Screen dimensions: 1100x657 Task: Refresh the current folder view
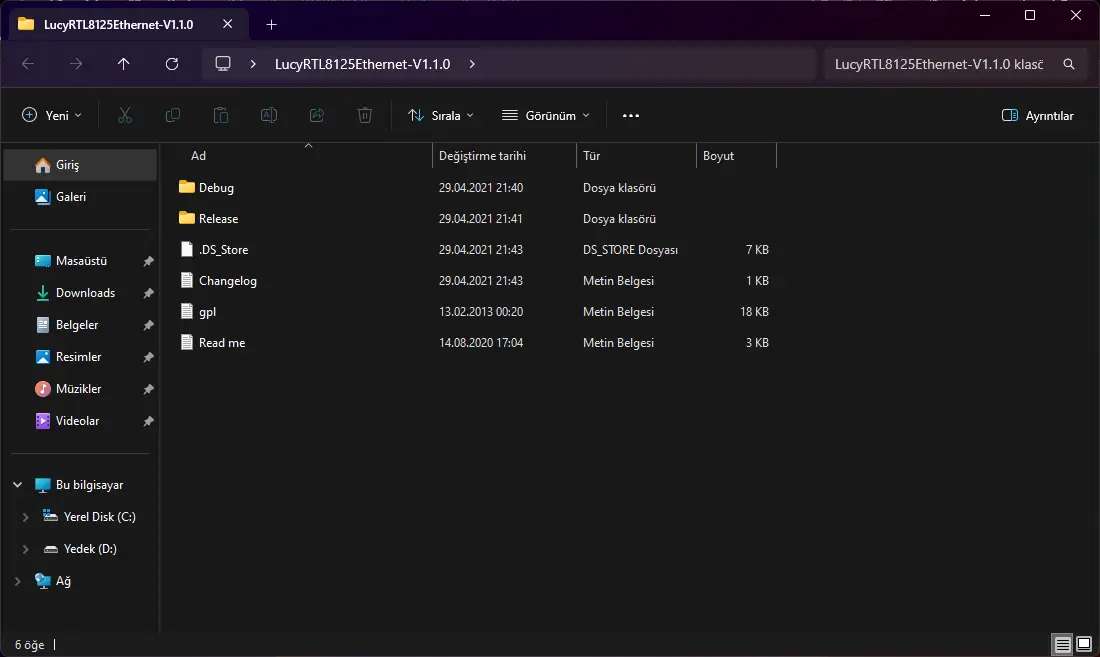[x=172, y=64]
